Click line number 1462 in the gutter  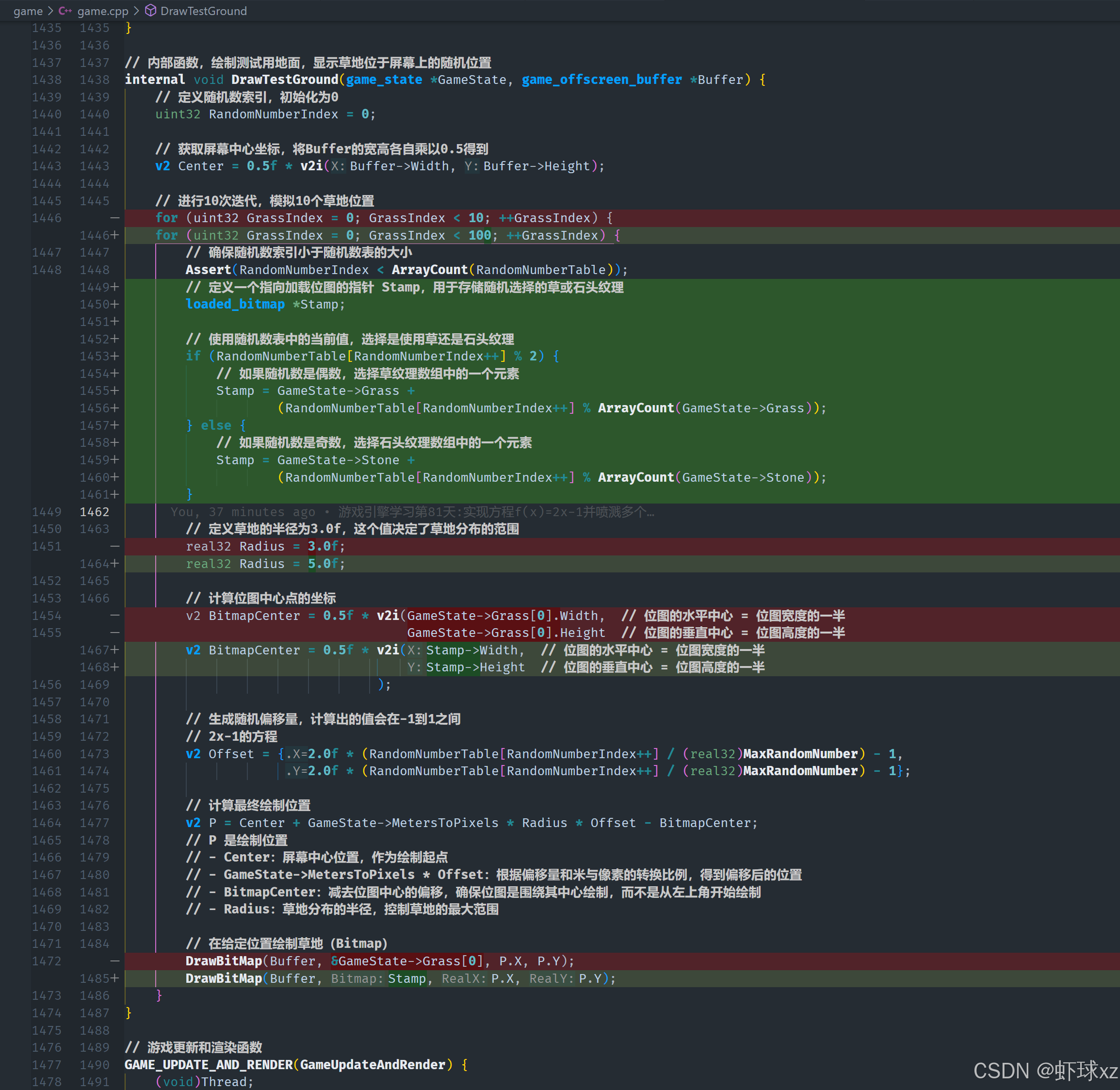[95, 512]
